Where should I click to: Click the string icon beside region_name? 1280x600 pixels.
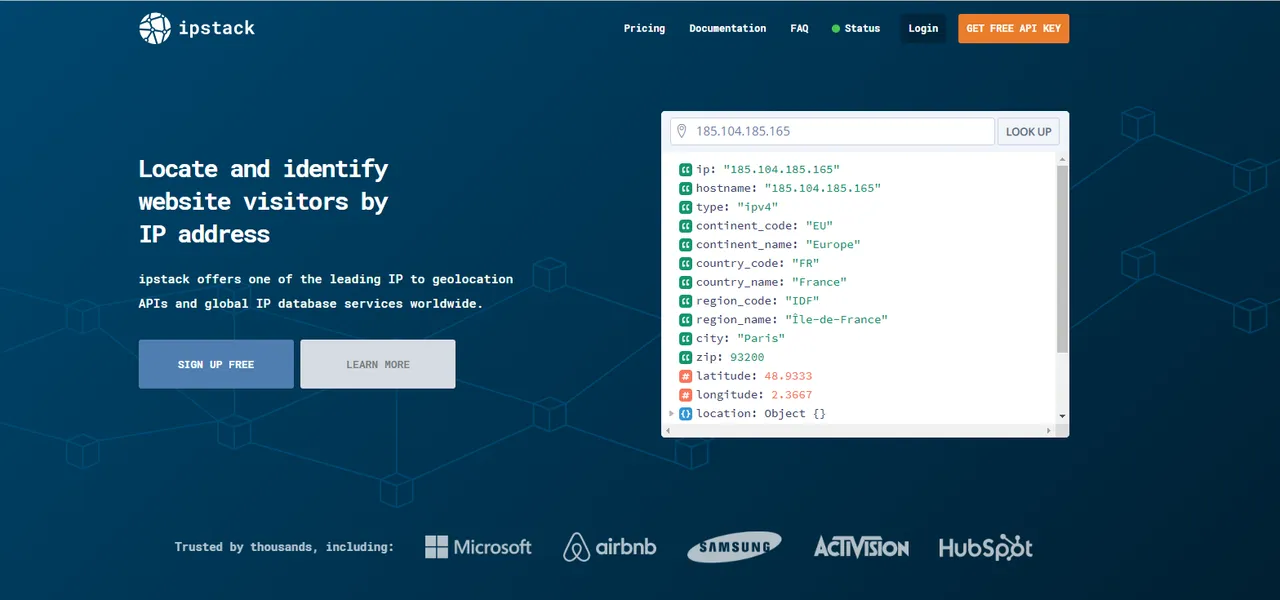[685, 320]
